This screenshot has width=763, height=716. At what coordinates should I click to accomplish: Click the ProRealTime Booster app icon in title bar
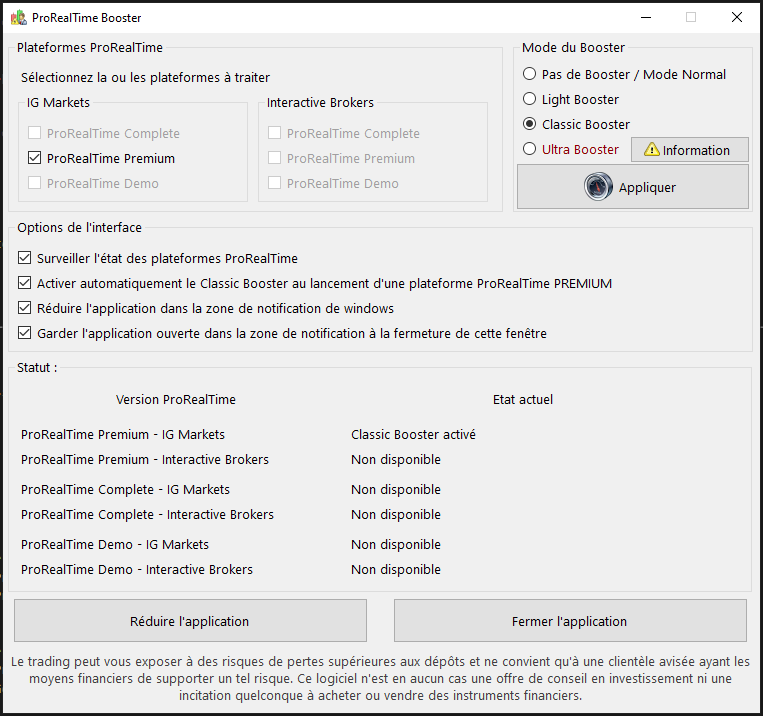18,18
